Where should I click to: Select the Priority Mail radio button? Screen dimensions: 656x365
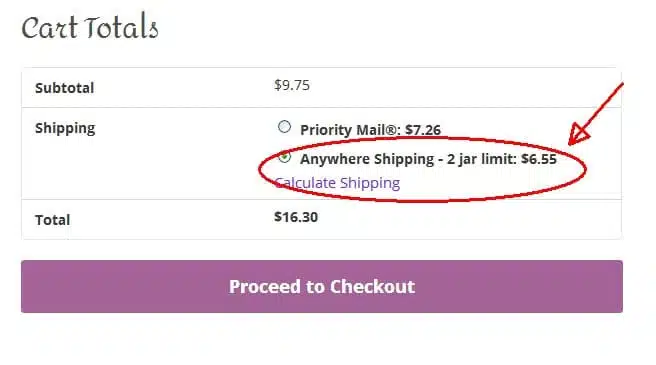(x=284, y=127)
